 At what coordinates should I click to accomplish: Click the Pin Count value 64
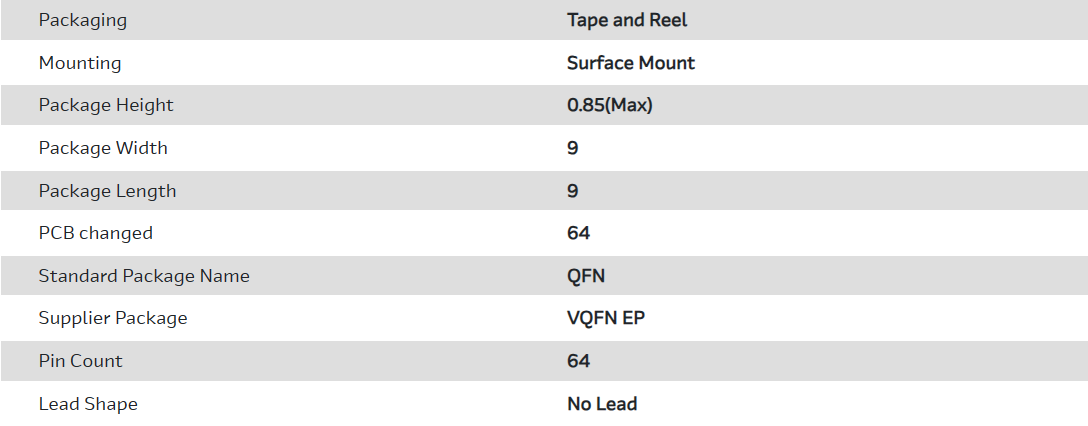(578, 361)
